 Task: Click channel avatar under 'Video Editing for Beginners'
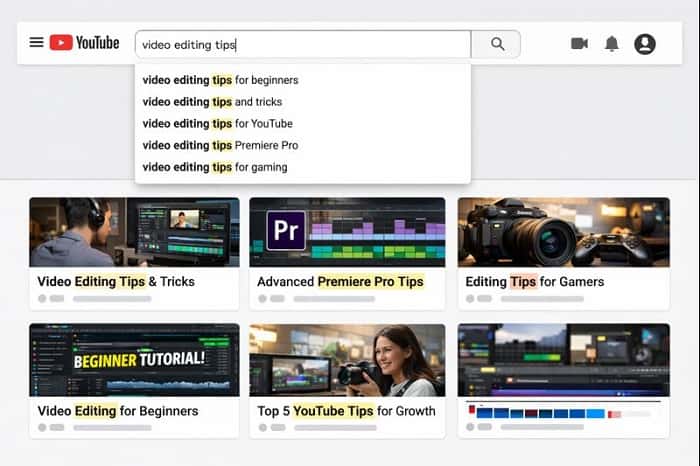(x=42, y=427)
